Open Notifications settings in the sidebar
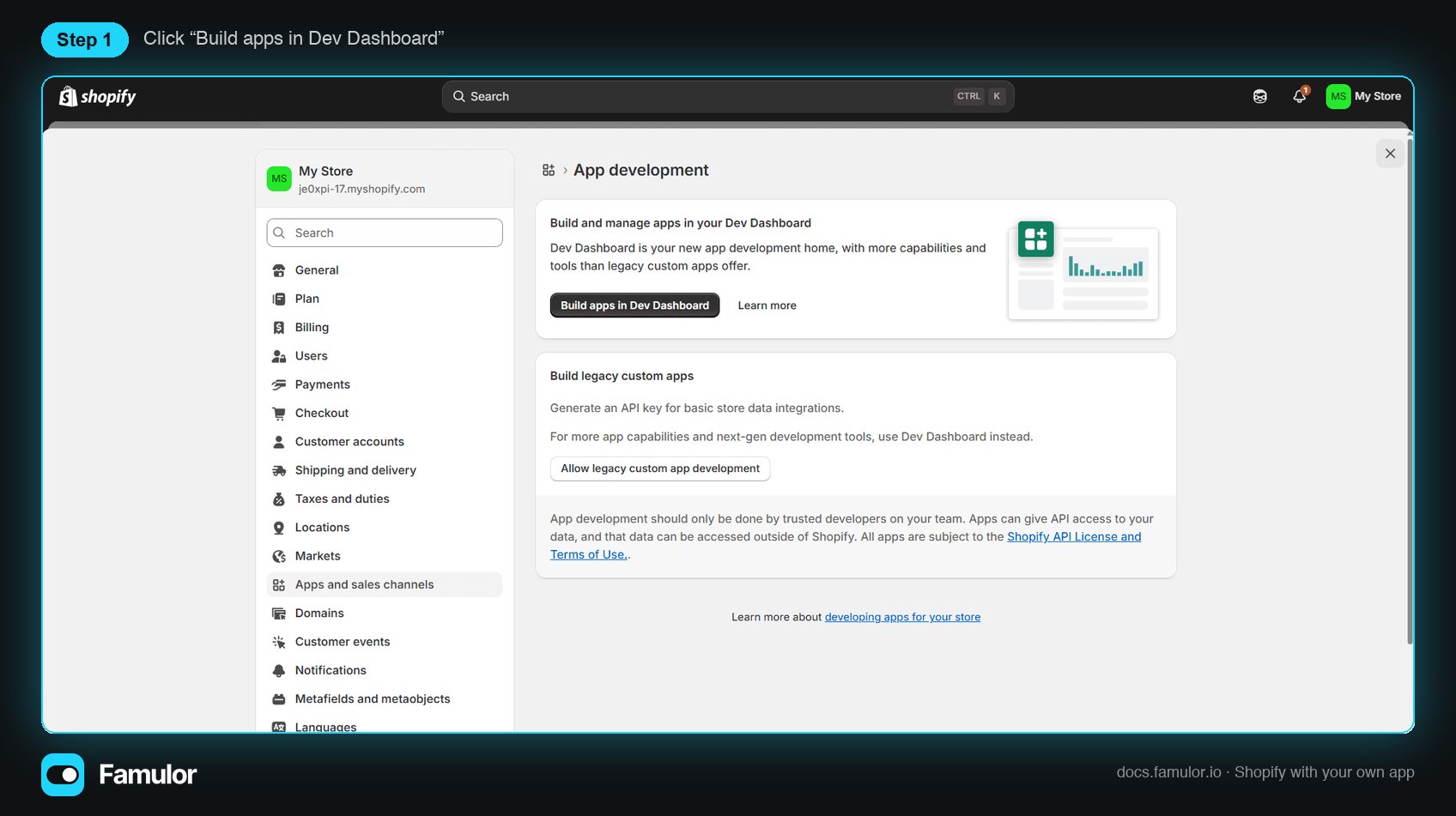 (x=385, y=671)
